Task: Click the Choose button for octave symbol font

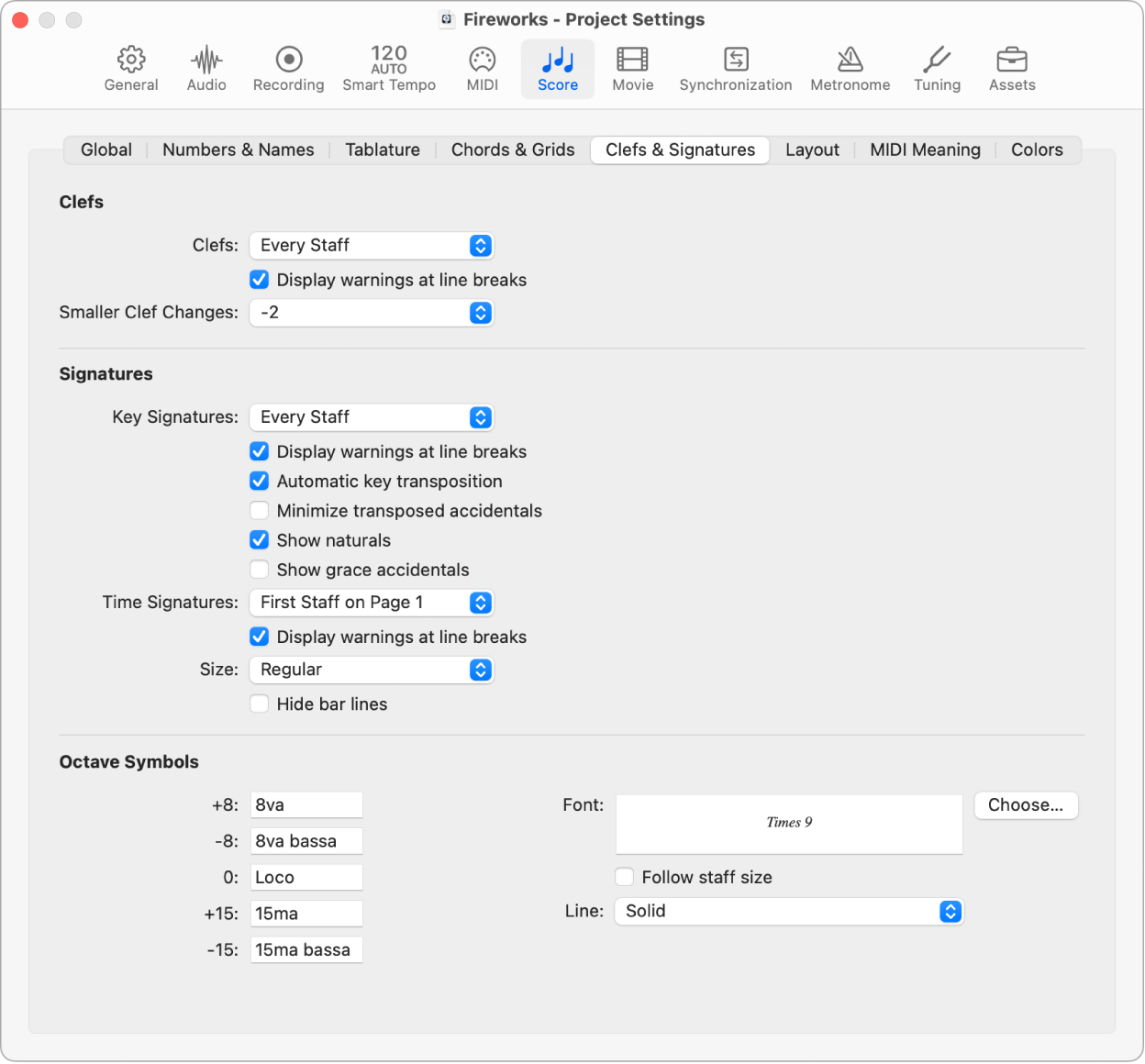Action: coord(1026,805)
